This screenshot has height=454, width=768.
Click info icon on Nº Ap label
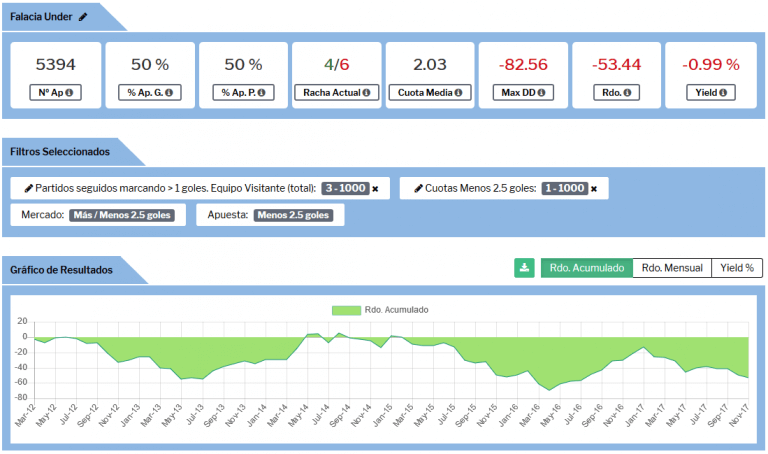click(x=70, y=94)
